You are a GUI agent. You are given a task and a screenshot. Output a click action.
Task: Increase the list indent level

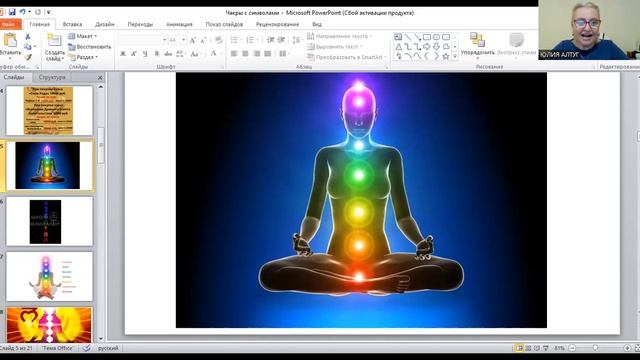(281, 40)
